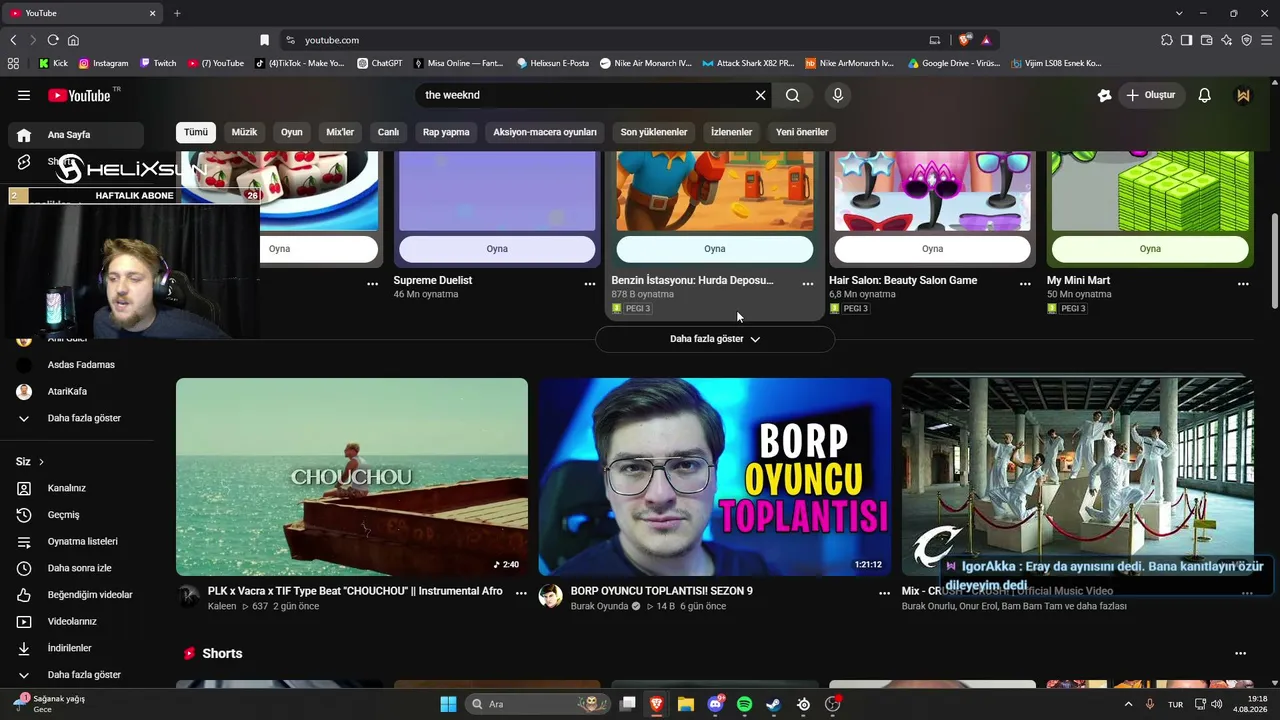
Task: Expand Daha fazla göster under İndirilenler
Action: point(76,675)
